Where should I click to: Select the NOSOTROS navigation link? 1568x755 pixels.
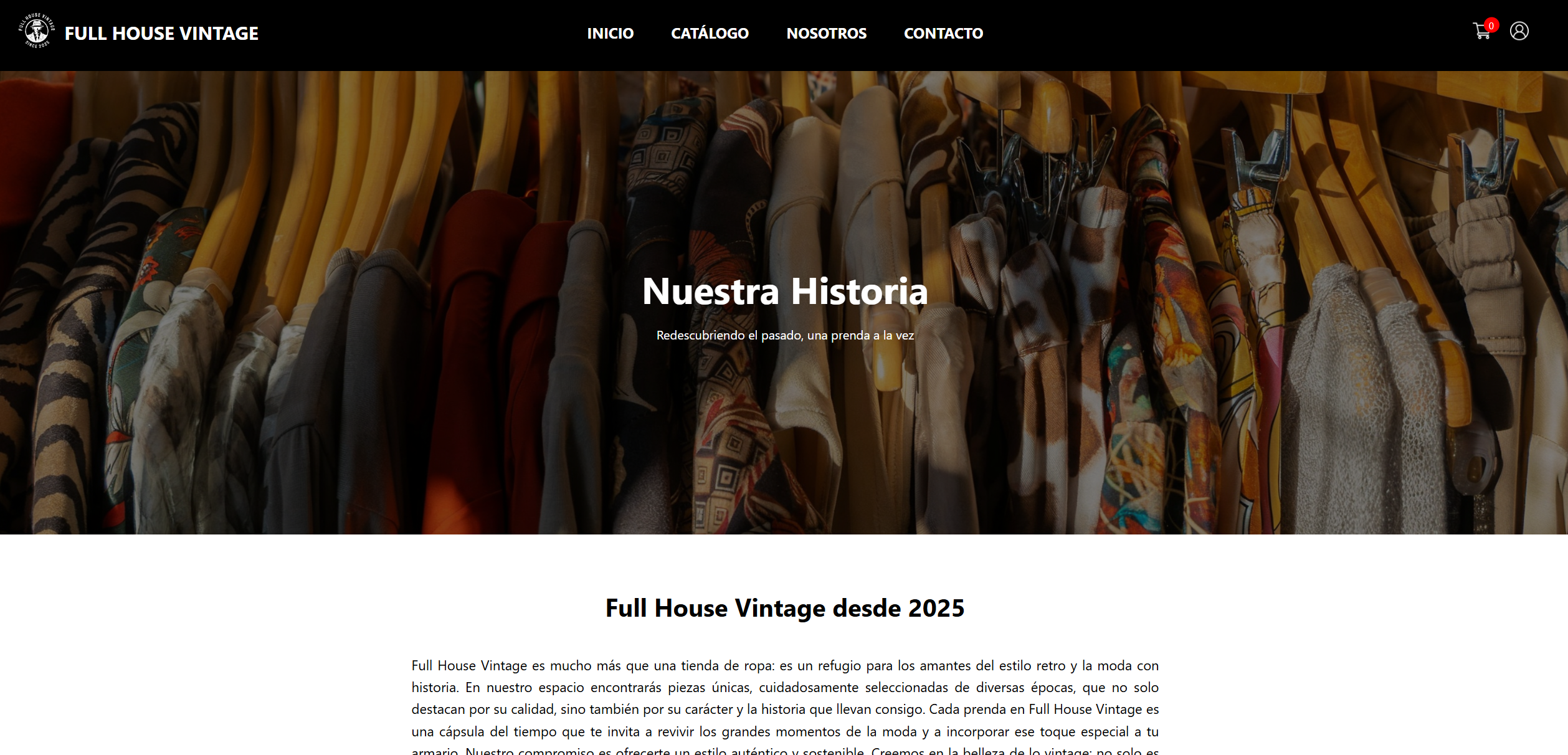pos(826,34)
